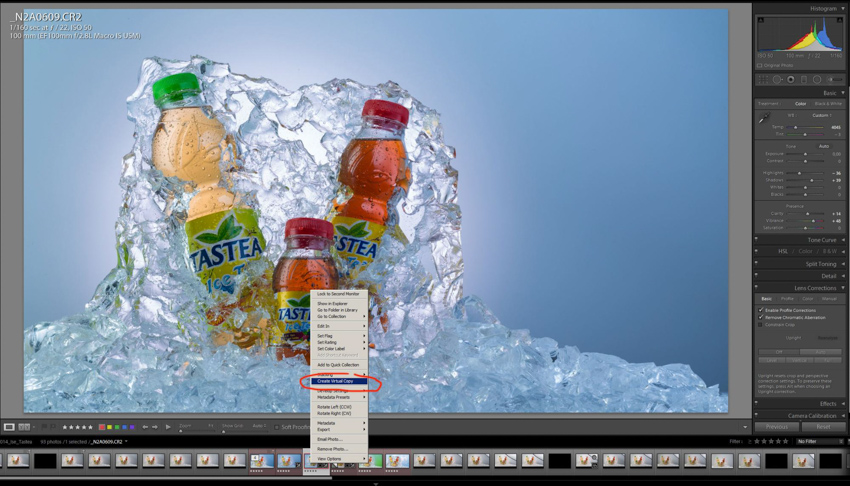Screen dimensions: 850x486
Task: Toggle the Effects panel switch
Action: [757, 403]
